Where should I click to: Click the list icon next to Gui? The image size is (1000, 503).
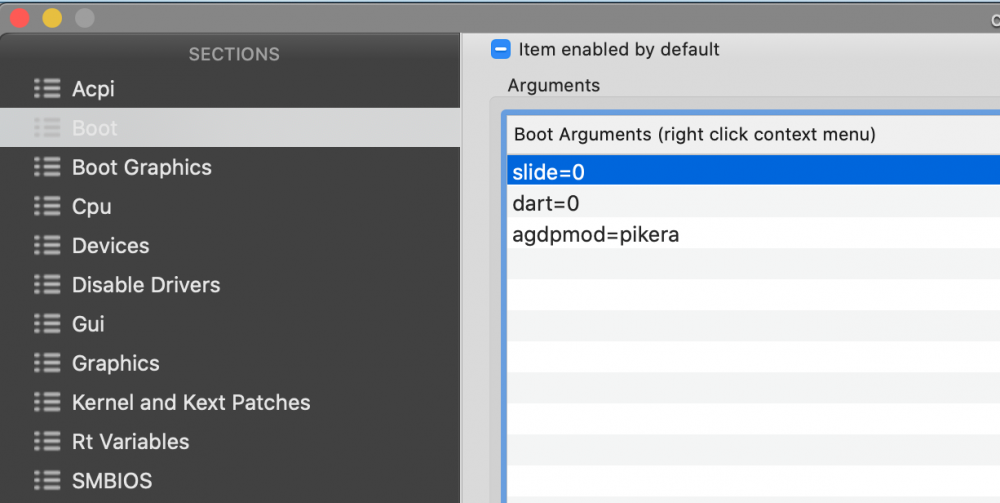pyautogui.click(x=47, y=324)
